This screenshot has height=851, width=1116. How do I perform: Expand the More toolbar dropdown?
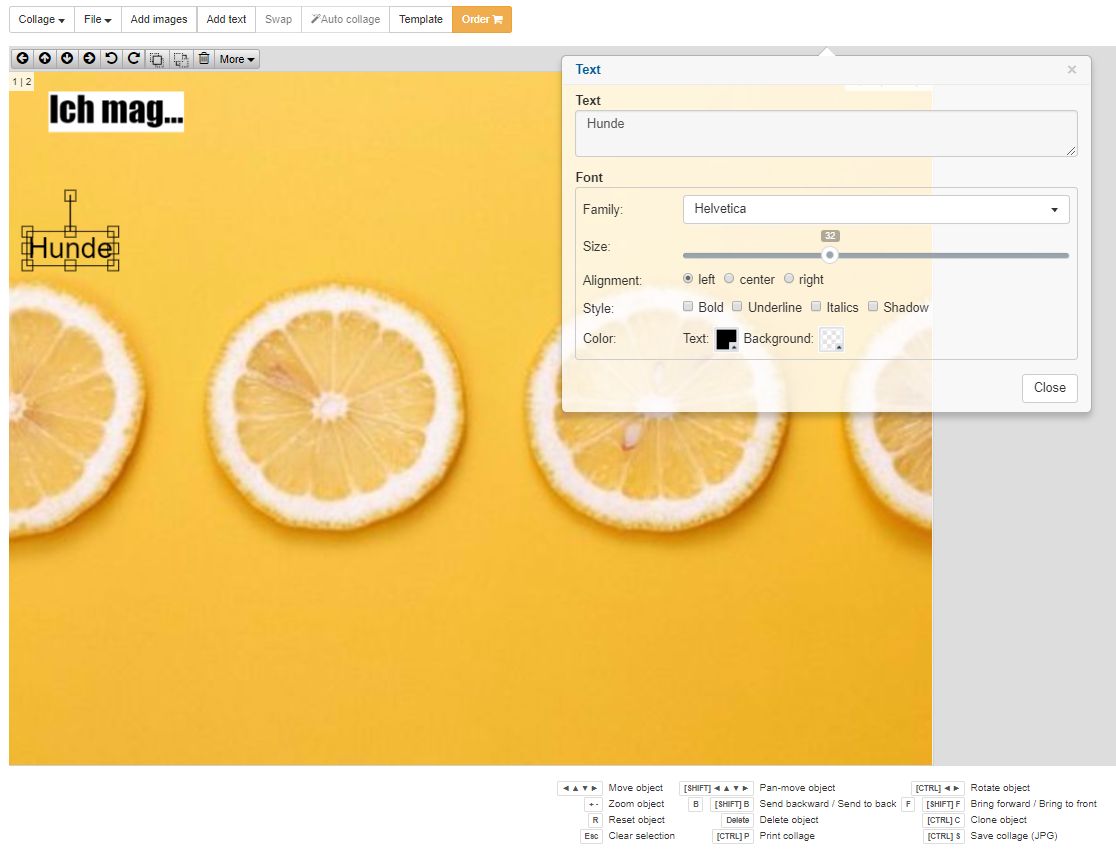(237, 59)
